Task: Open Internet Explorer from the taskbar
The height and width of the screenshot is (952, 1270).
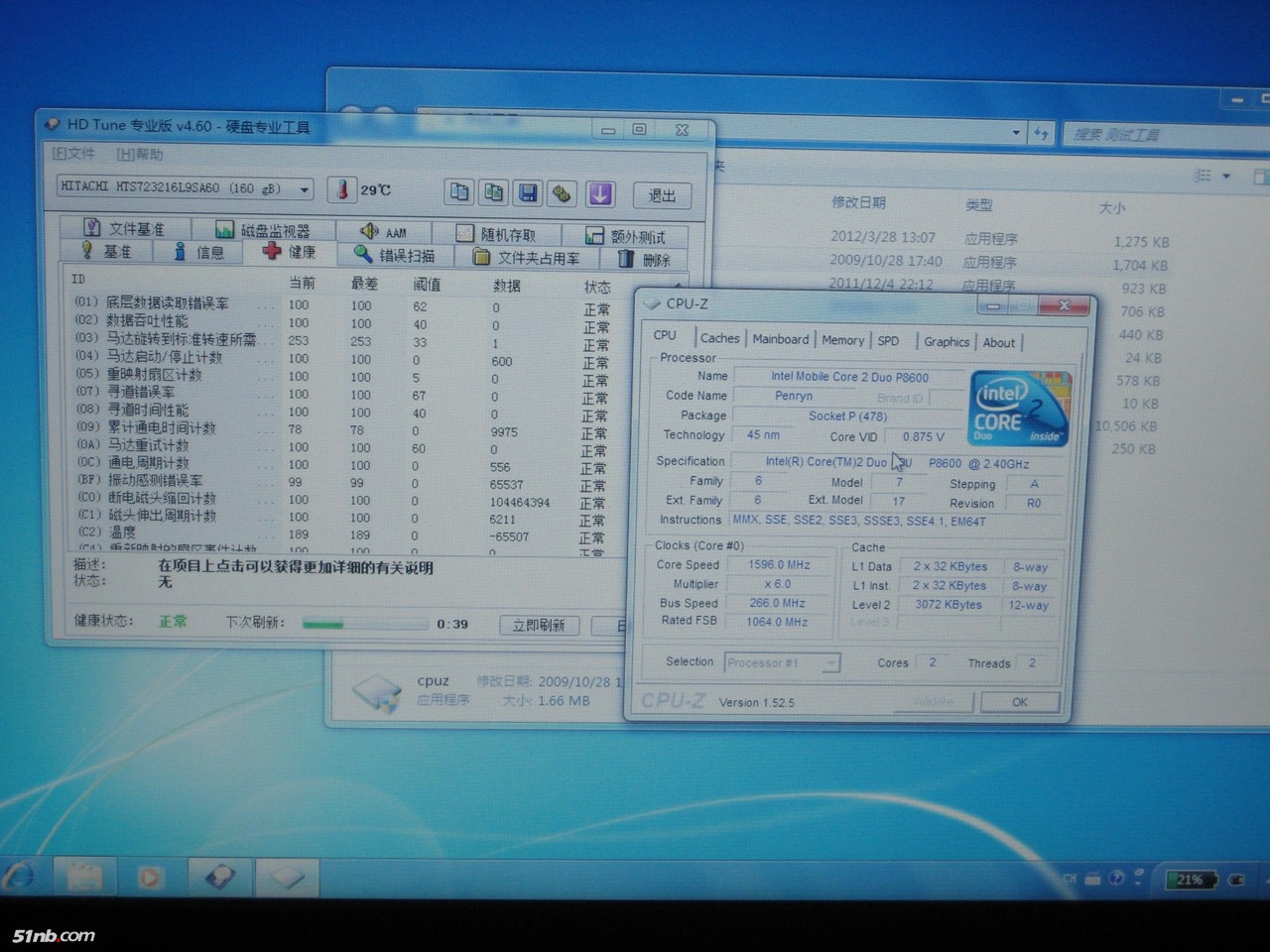Action: coord(20,876)
